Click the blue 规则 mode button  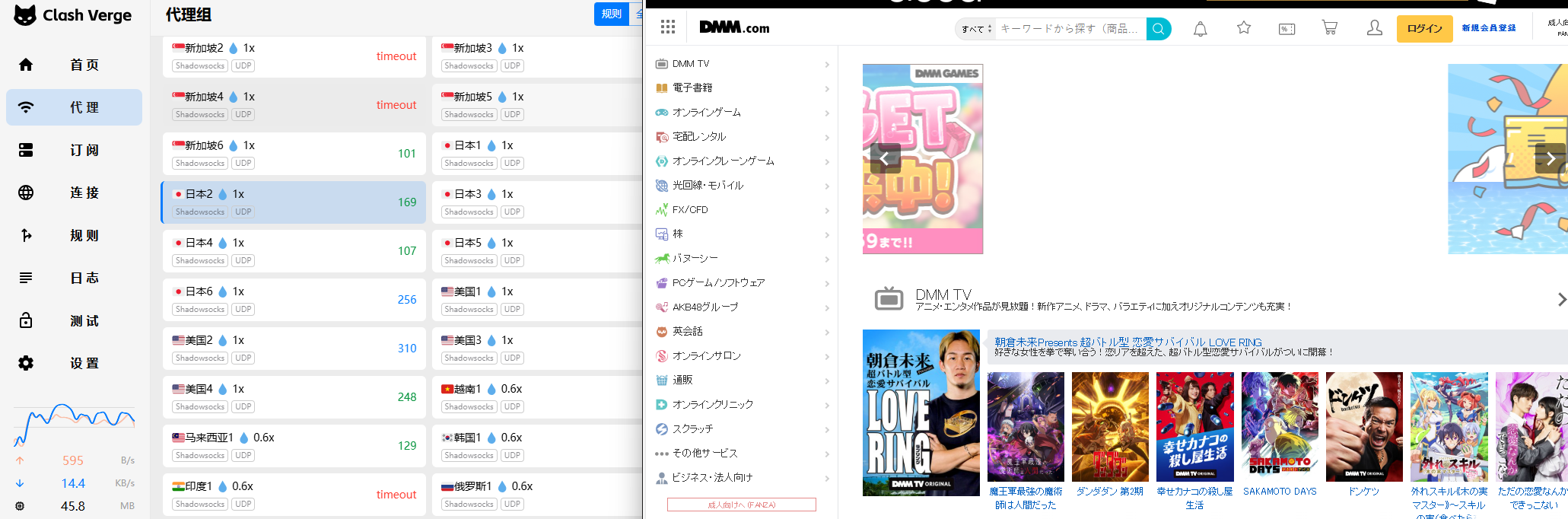tap(611, 14)
